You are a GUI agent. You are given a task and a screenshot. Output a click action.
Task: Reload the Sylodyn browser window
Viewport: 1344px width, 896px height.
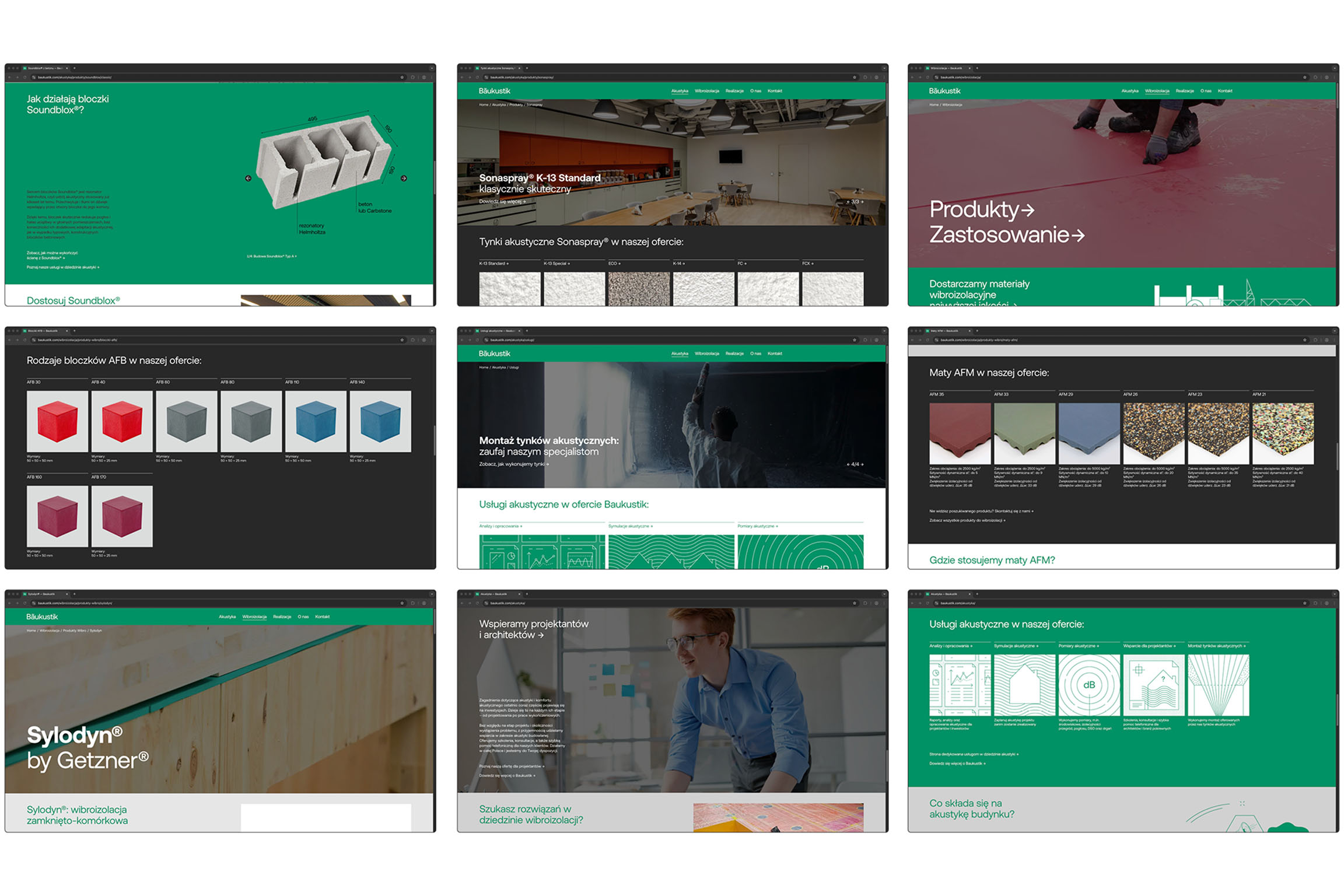point(24,603)
